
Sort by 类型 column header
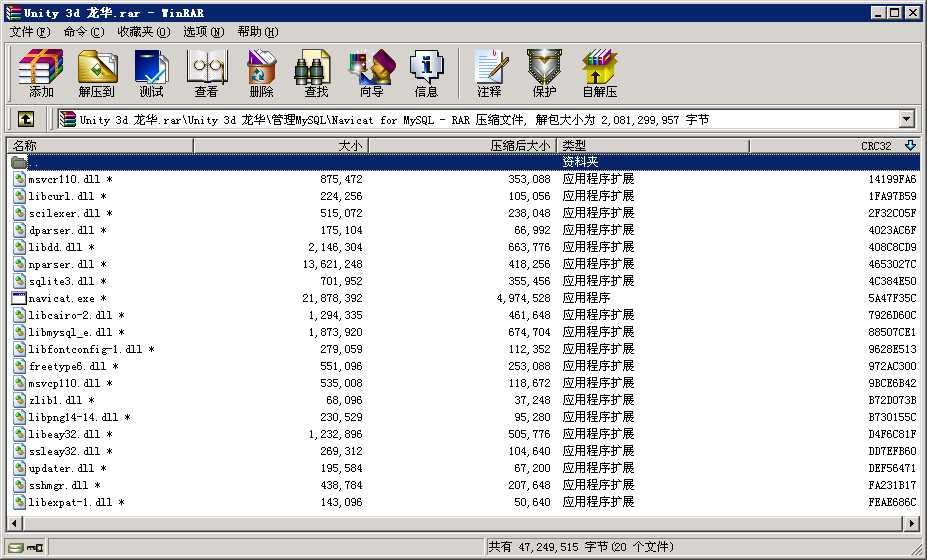pyautogui.click(x=653, y=145)
